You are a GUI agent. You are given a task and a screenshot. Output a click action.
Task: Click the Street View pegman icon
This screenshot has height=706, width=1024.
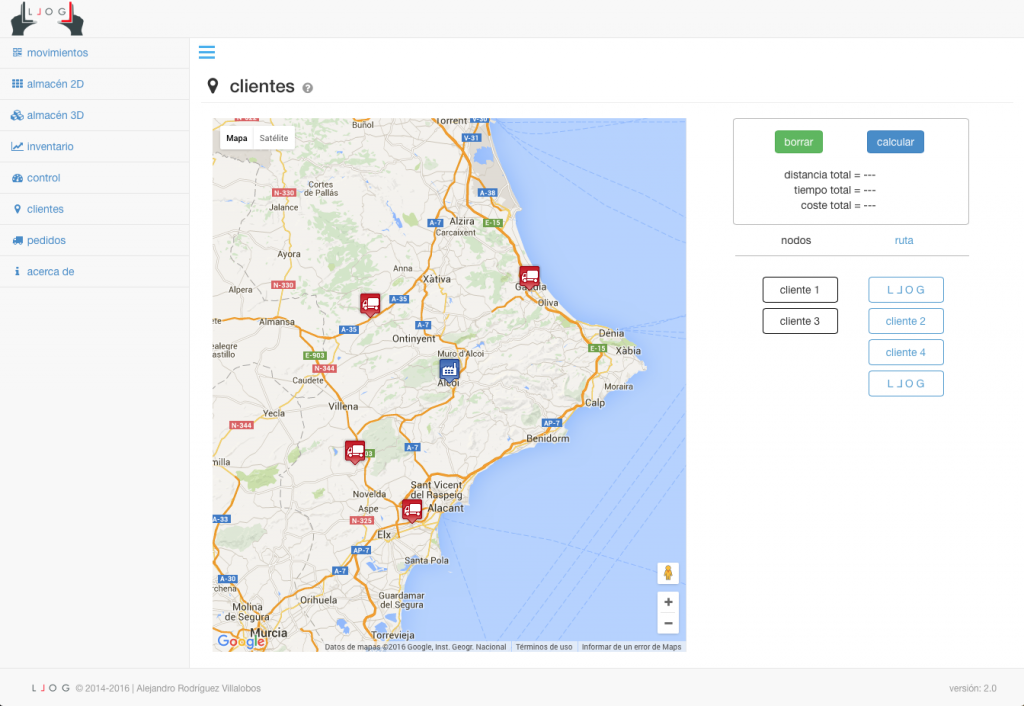[667, 573]
